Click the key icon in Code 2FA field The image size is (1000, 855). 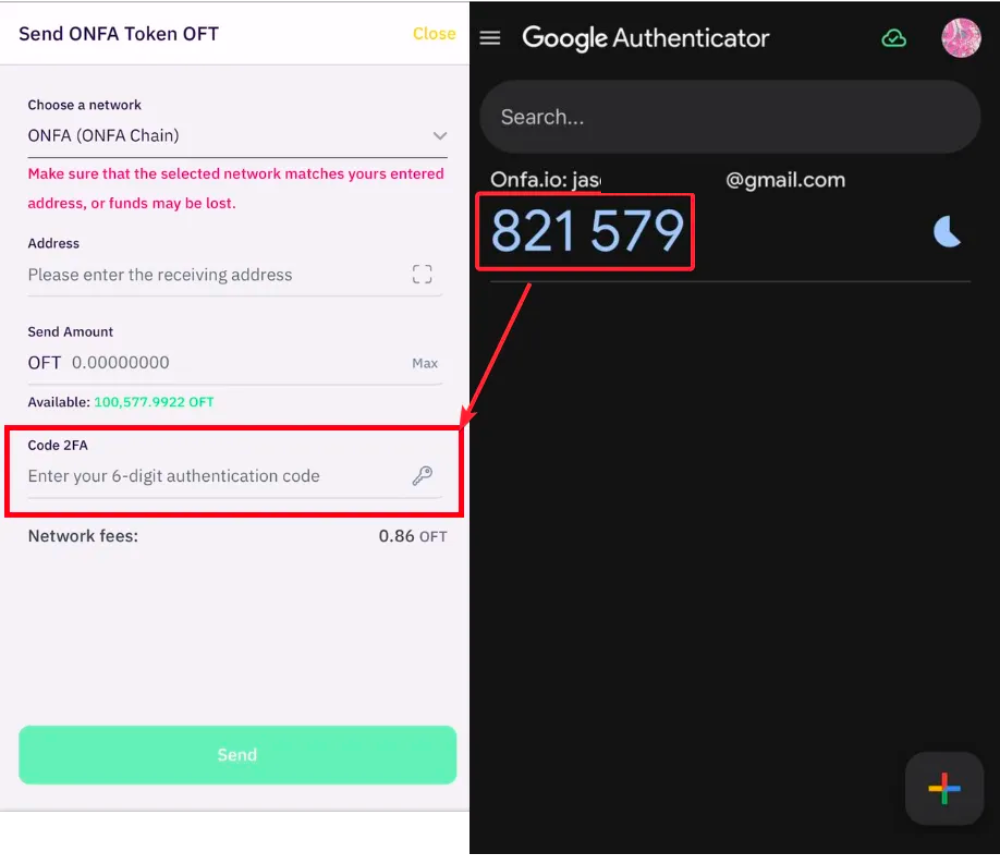422,476
